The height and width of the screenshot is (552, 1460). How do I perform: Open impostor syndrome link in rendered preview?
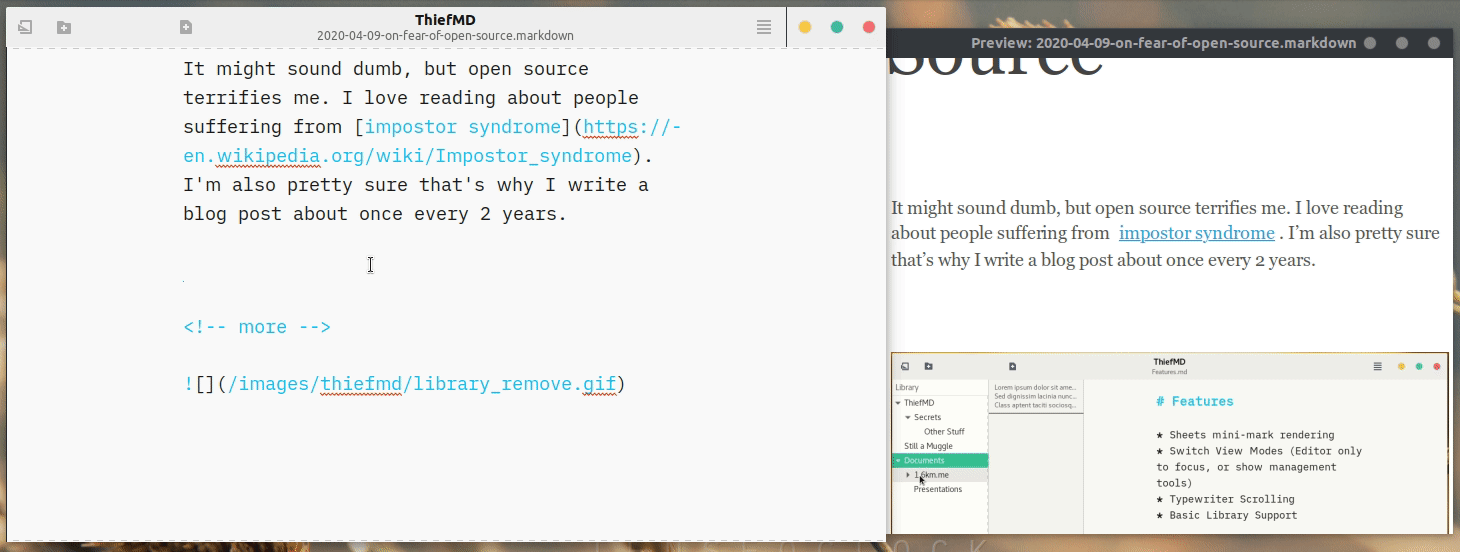1196,234
